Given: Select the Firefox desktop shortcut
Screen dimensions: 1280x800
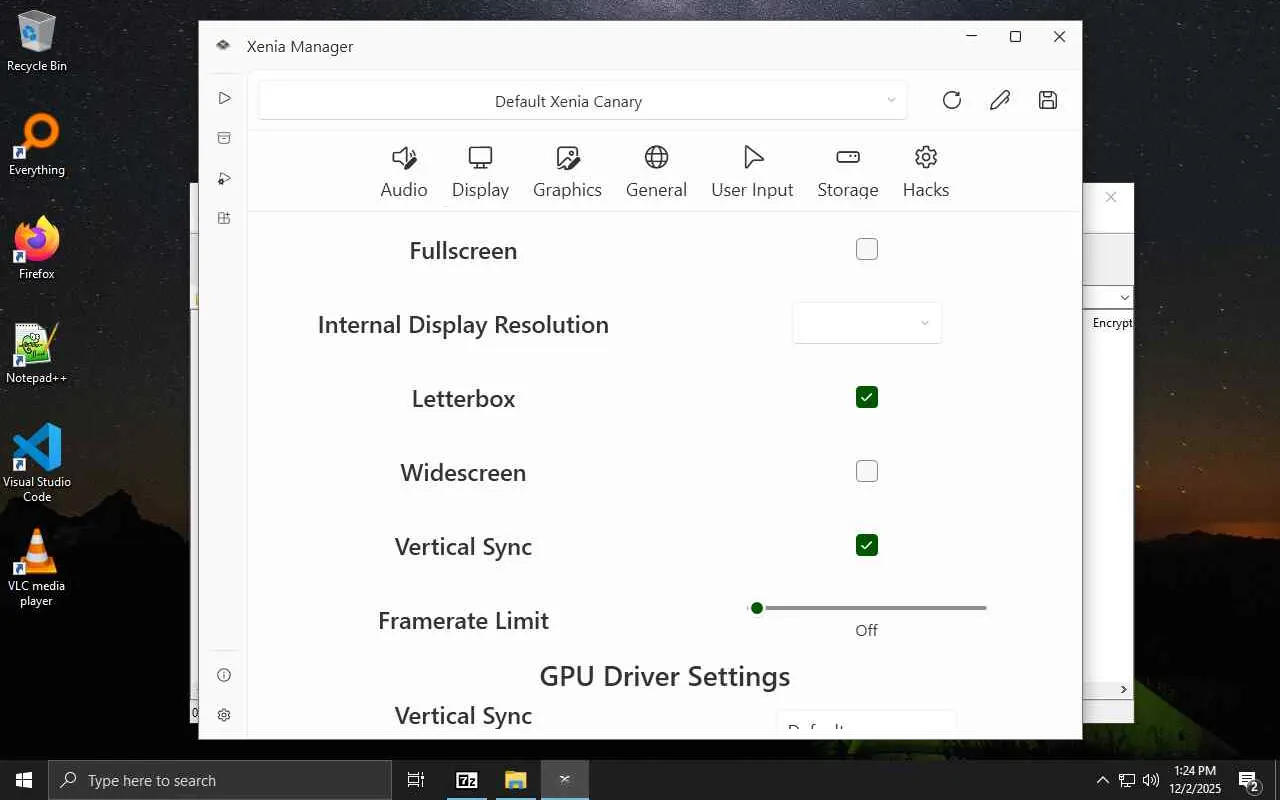Looking at the screenshot, I should point(37,249).
